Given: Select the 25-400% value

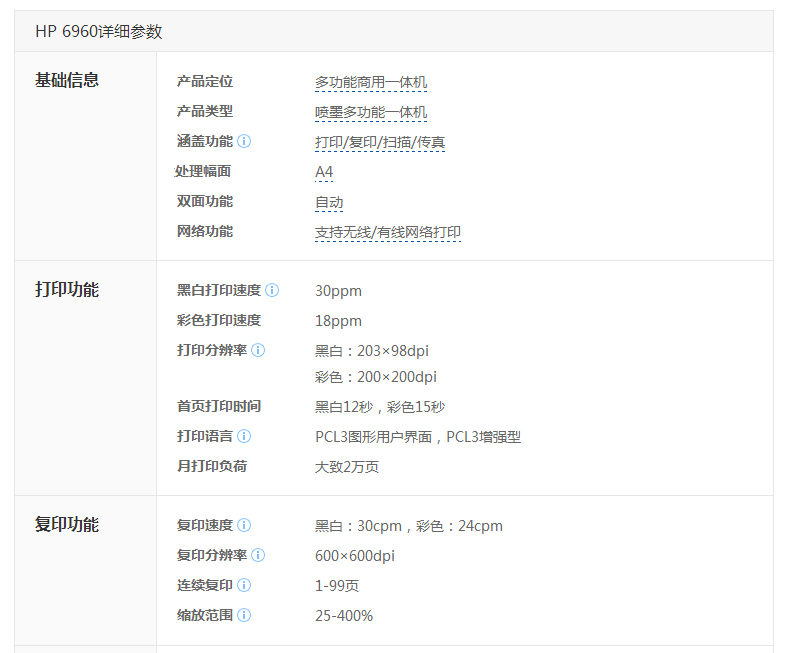Looking at the screenshot, I should coord(344,616).
